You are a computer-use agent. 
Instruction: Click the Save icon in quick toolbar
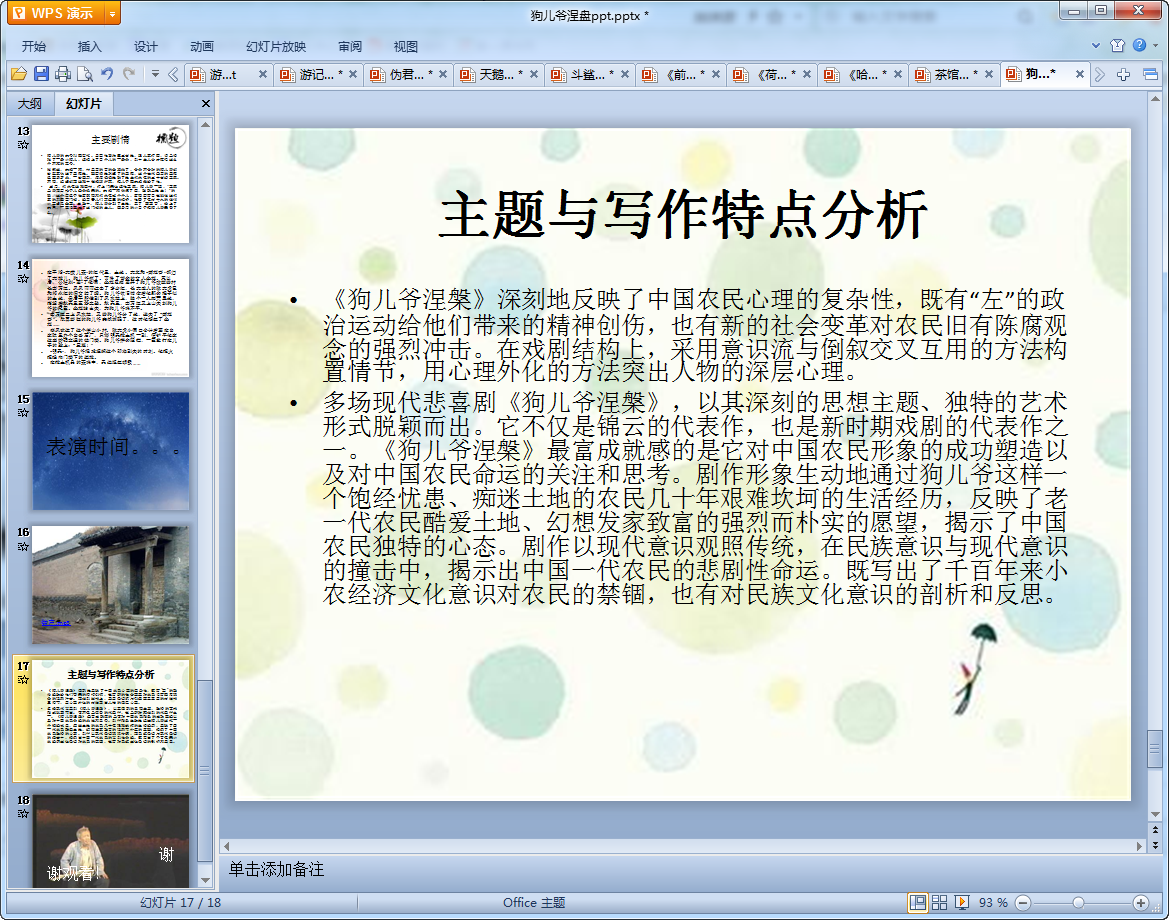tap(41, 74)
